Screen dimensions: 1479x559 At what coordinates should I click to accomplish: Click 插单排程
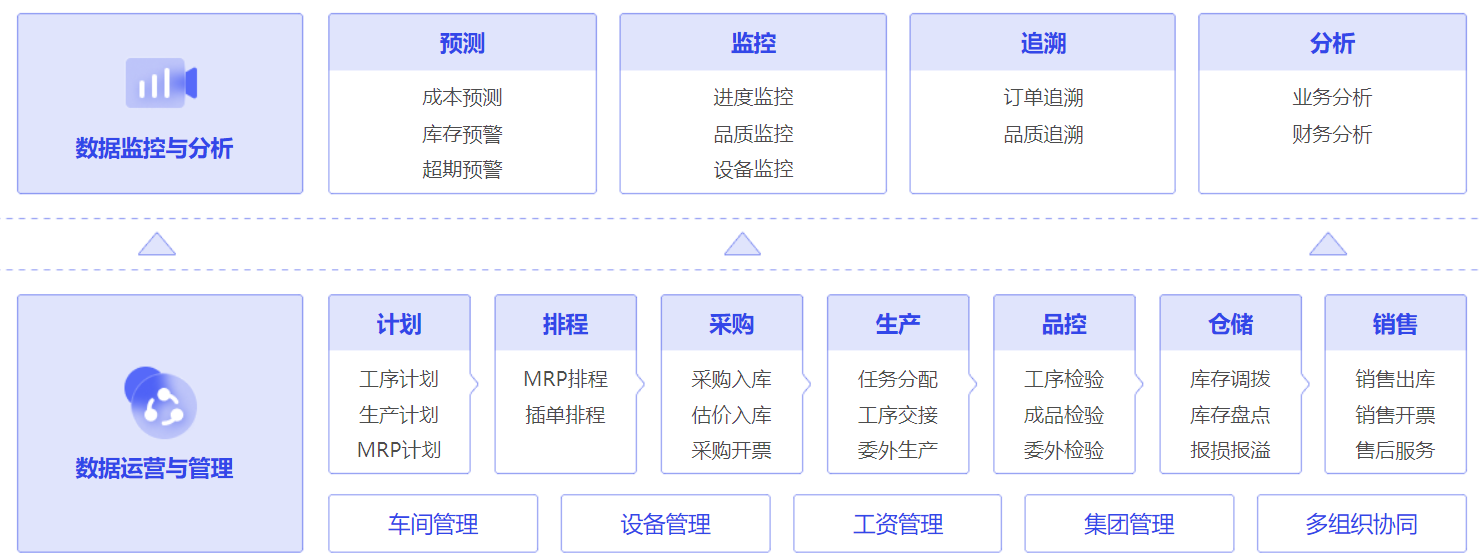[x=565, y=415]
